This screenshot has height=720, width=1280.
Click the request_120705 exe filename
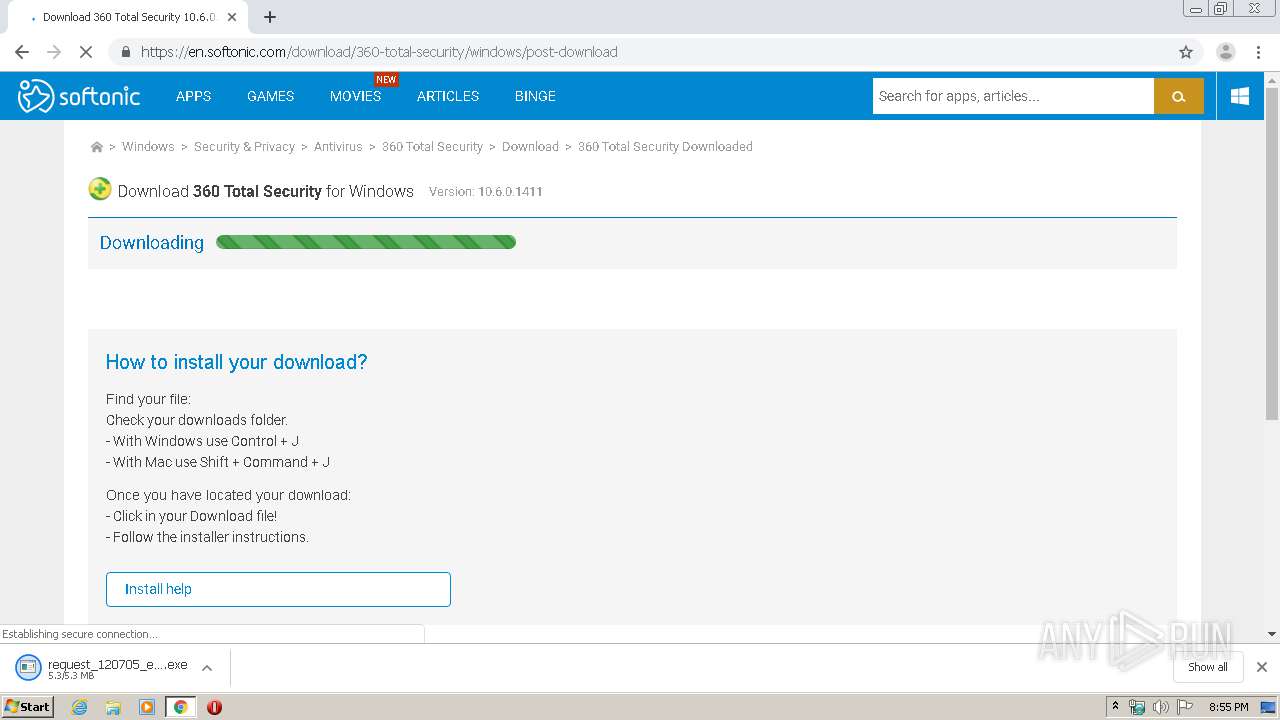click(118, 664)
